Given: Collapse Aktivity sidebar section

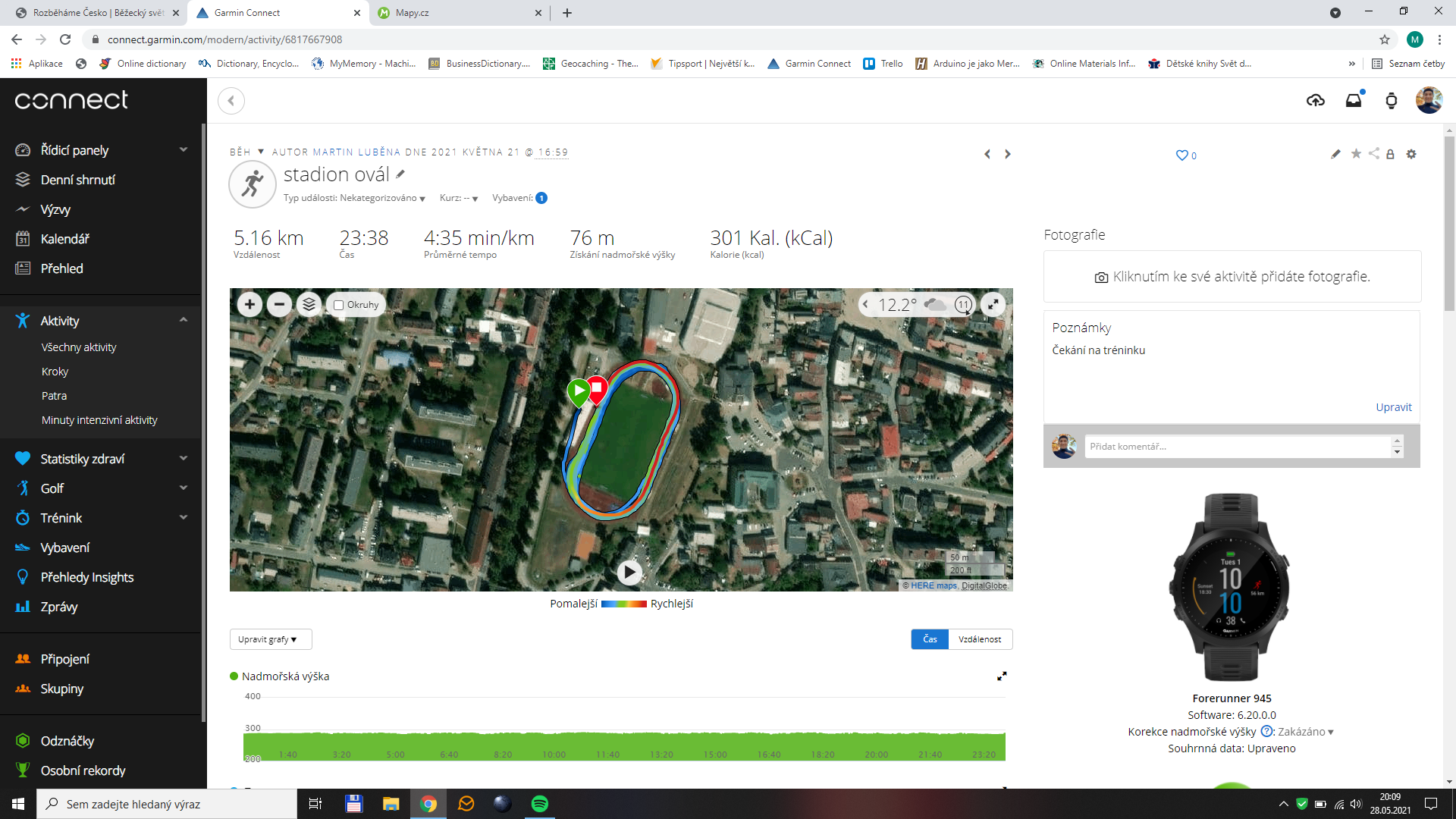Looking at the screenshot, I should (x=183, y=320).
